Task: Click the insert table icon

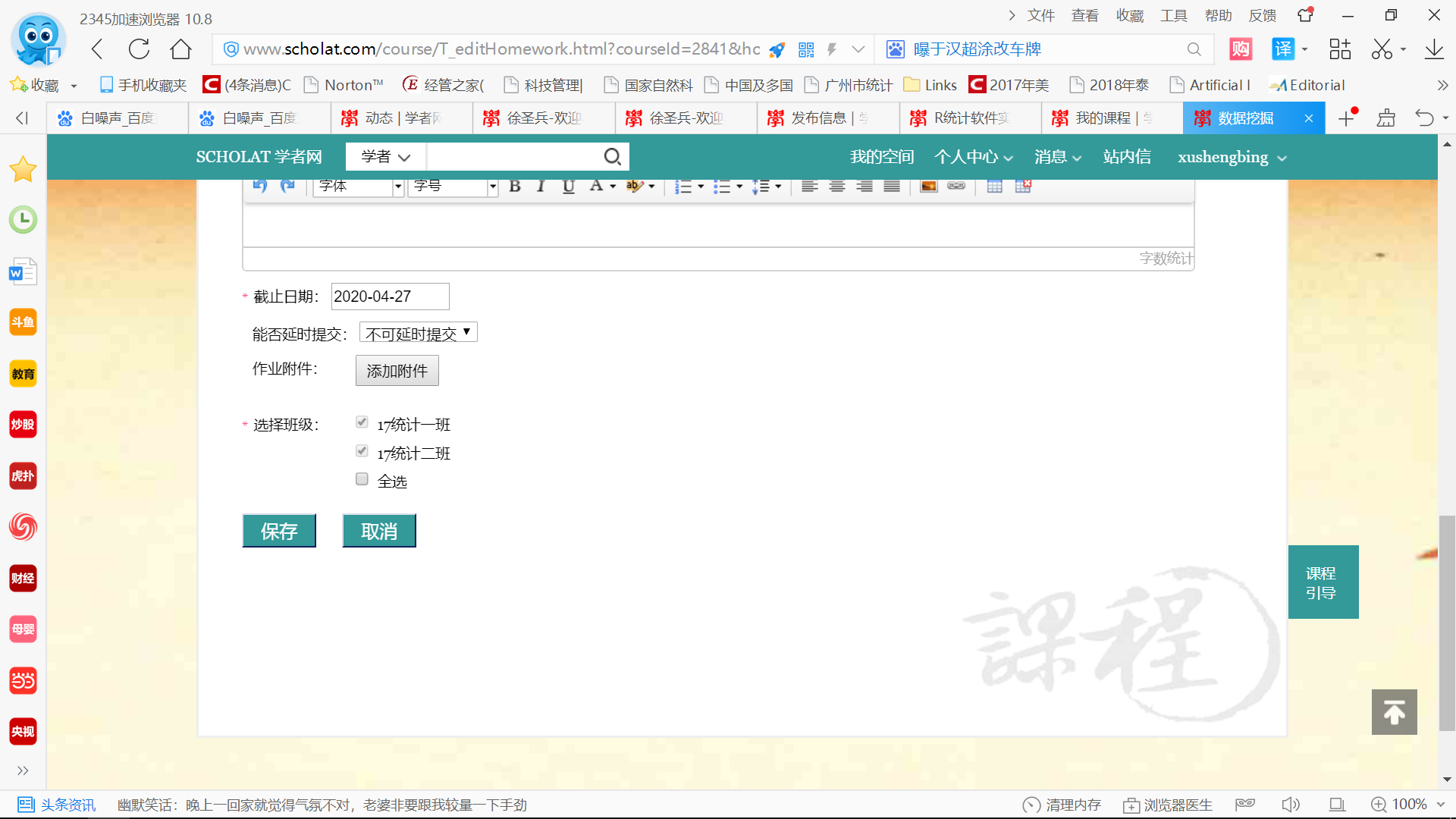Action: 995,187
